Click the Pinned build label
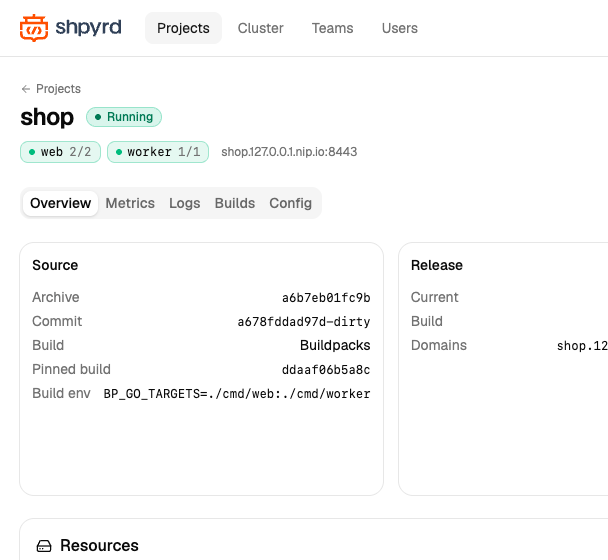Image resolution: width=608 pixels, height=560 pixels. 71,369
